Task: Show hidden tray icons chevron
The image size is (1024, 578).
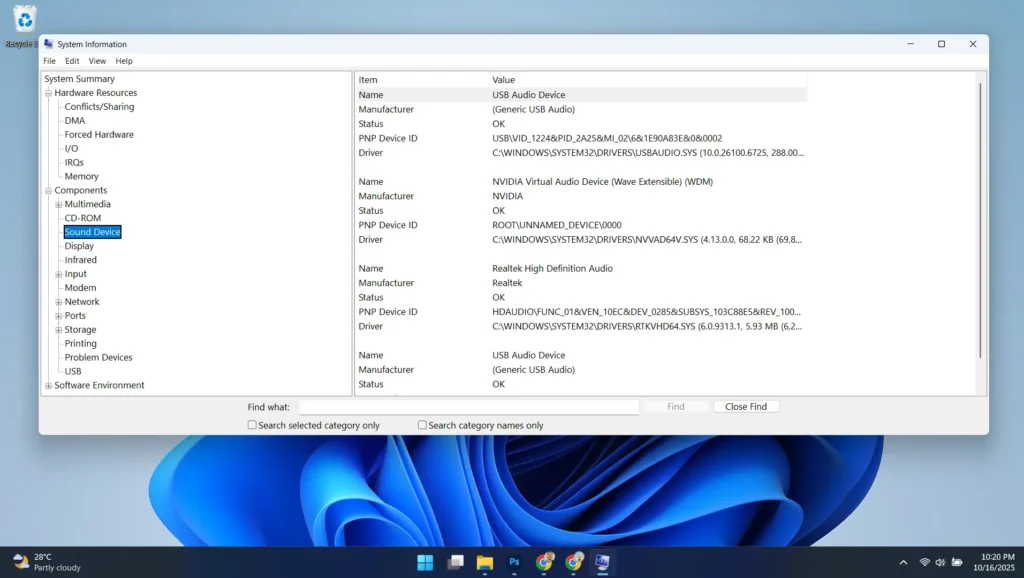Action: coord(903,562)
